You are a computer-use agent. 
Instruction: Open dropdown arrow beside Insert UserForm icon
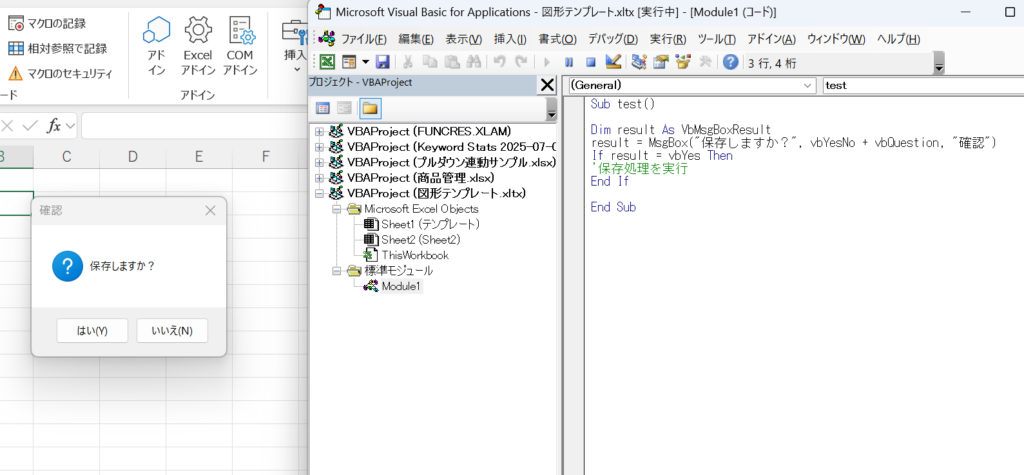click(x=364, y=62)
